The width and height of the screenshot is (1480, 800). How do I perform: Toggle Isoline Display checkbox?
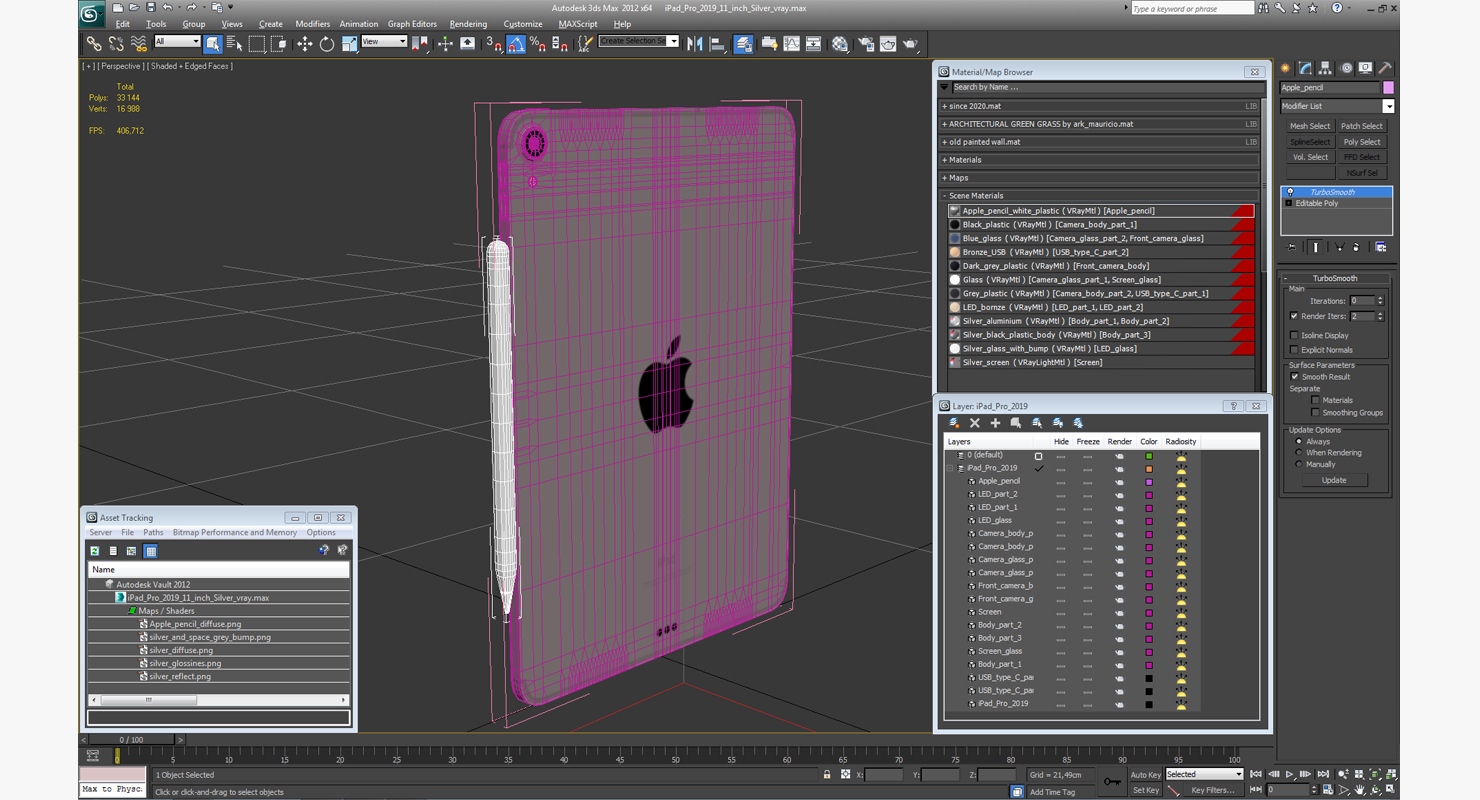(1295, 335)
